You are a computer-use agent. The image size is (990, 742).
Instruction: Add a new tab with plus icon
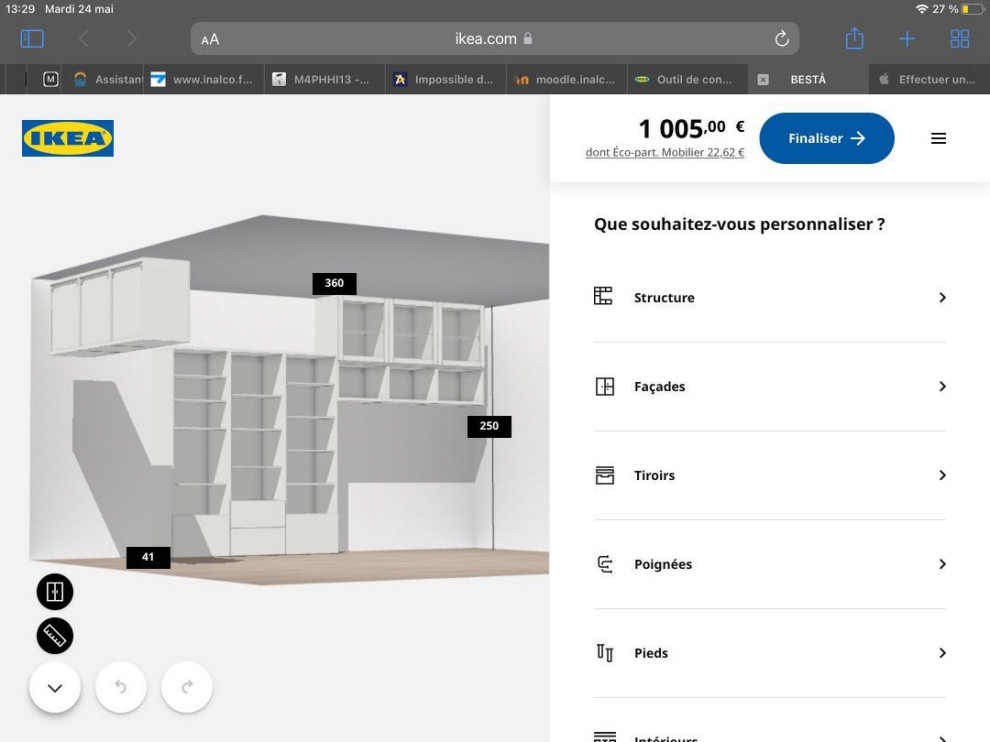coord(907,39)
